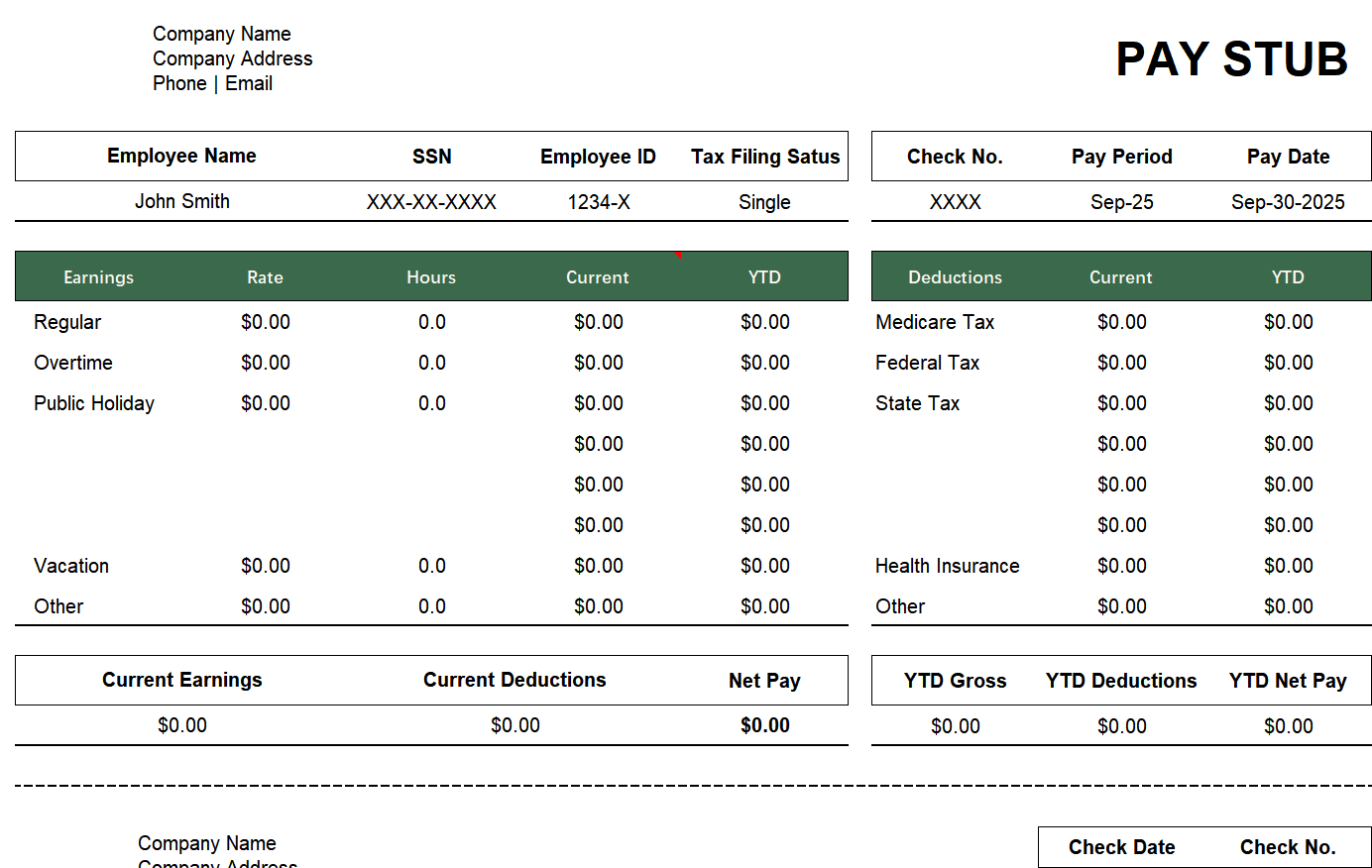The height and width of the screenshot is (868, 1372).
Task: Click the Federal Tax deduction label
Action: pos(927,363)
